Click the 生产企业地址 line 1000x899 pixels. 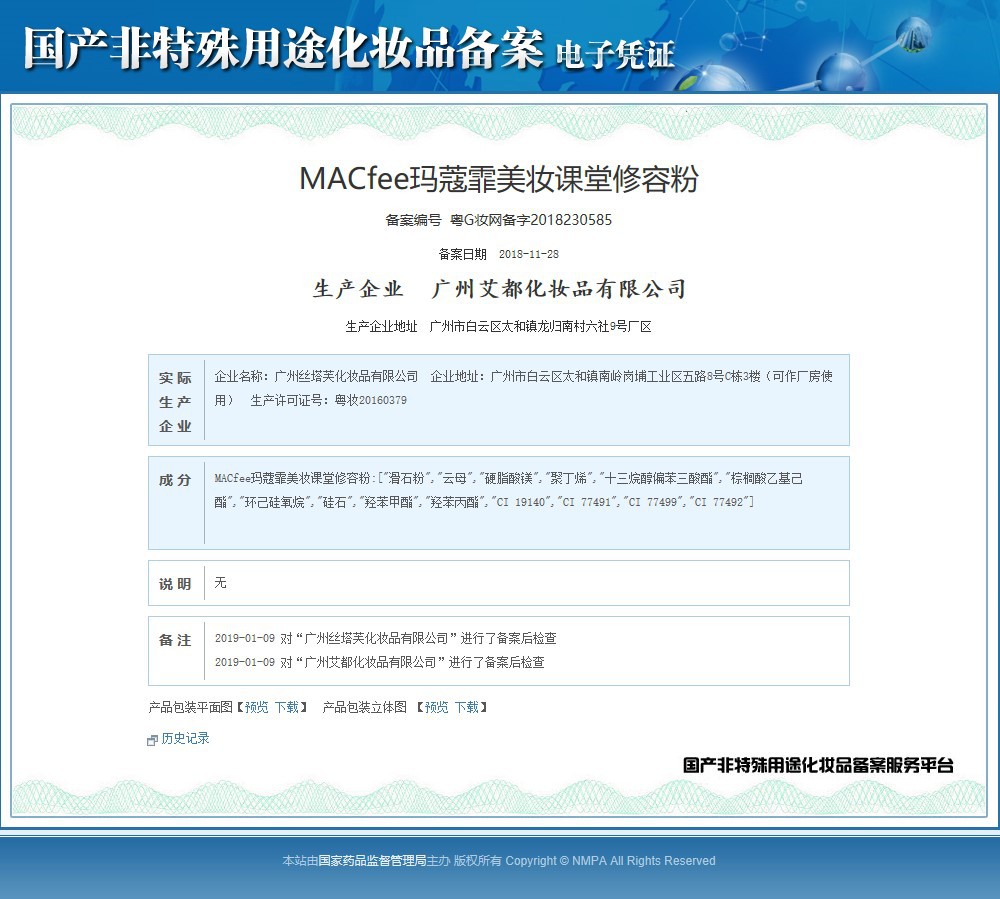499,326
